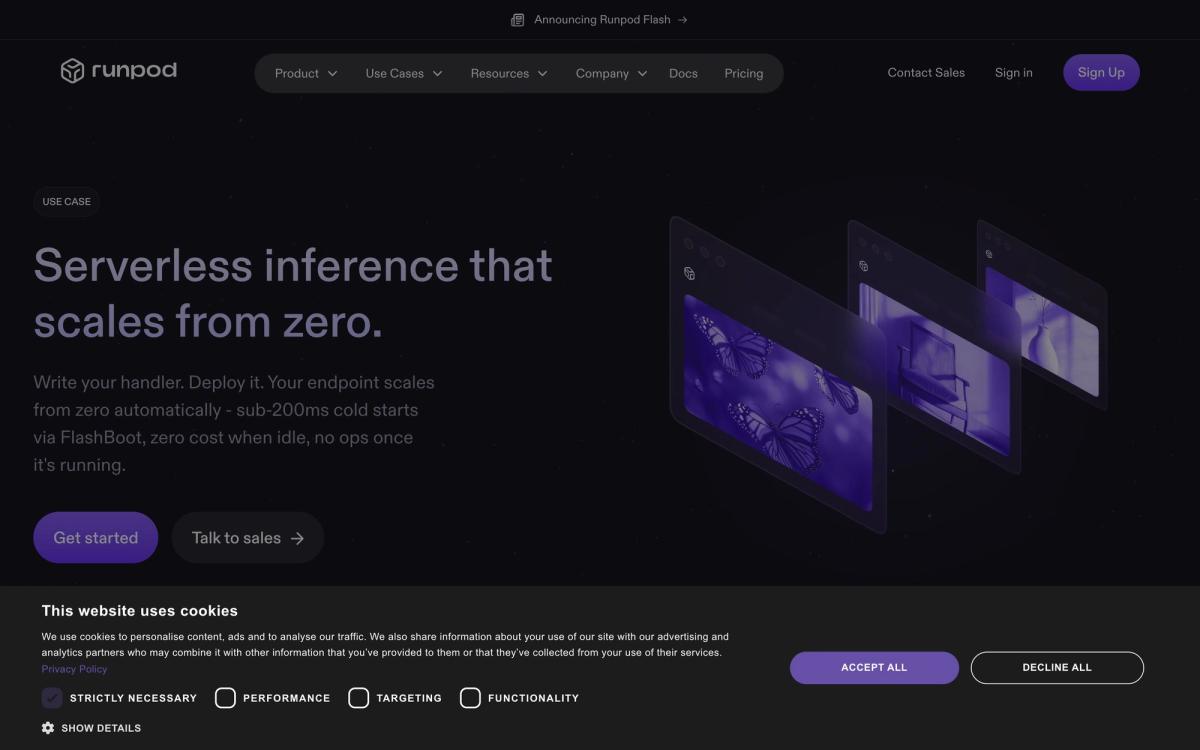Expand cookie Show Details section
The width and height of the screenshot is (1200, 750).
91,728
